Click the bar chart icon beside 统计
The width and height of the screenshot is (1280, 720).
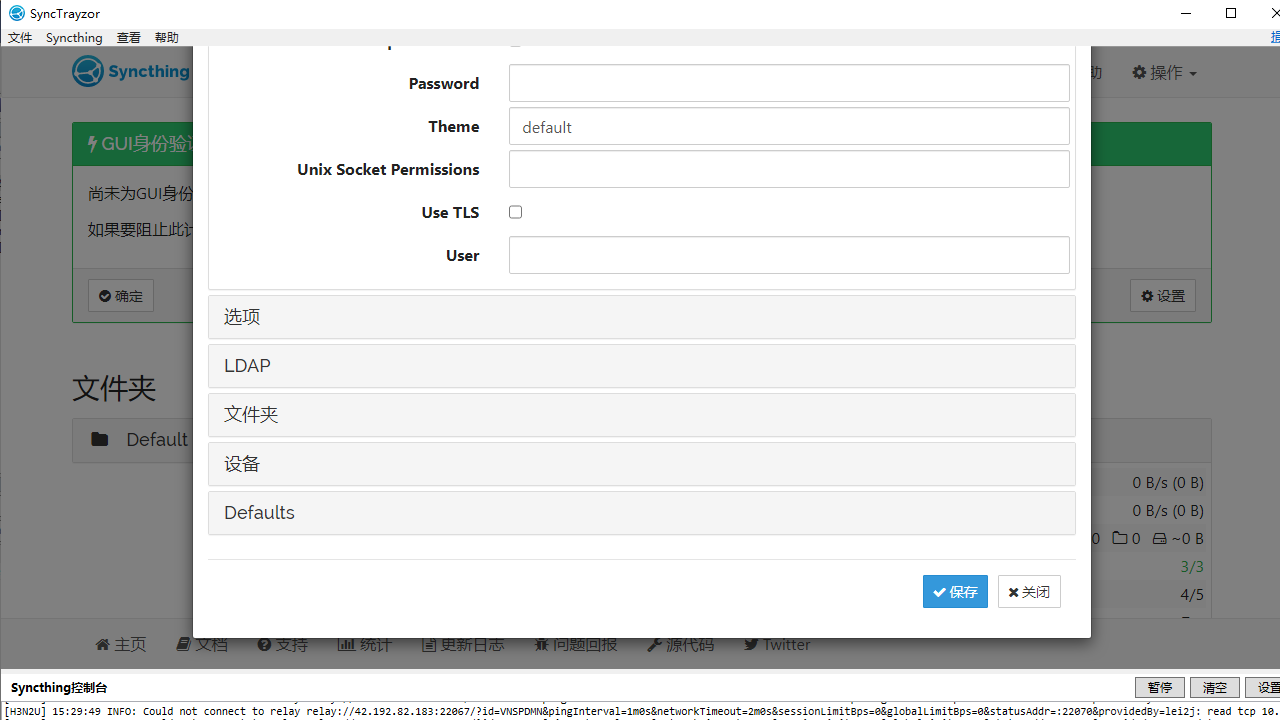coord(346,645)
